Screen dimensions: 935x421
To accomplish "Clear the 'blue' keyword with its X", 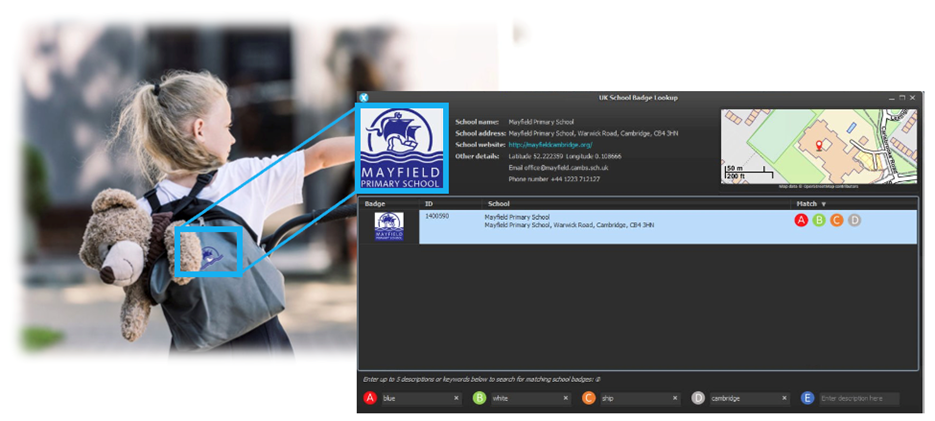I will (x=456, y=398).
